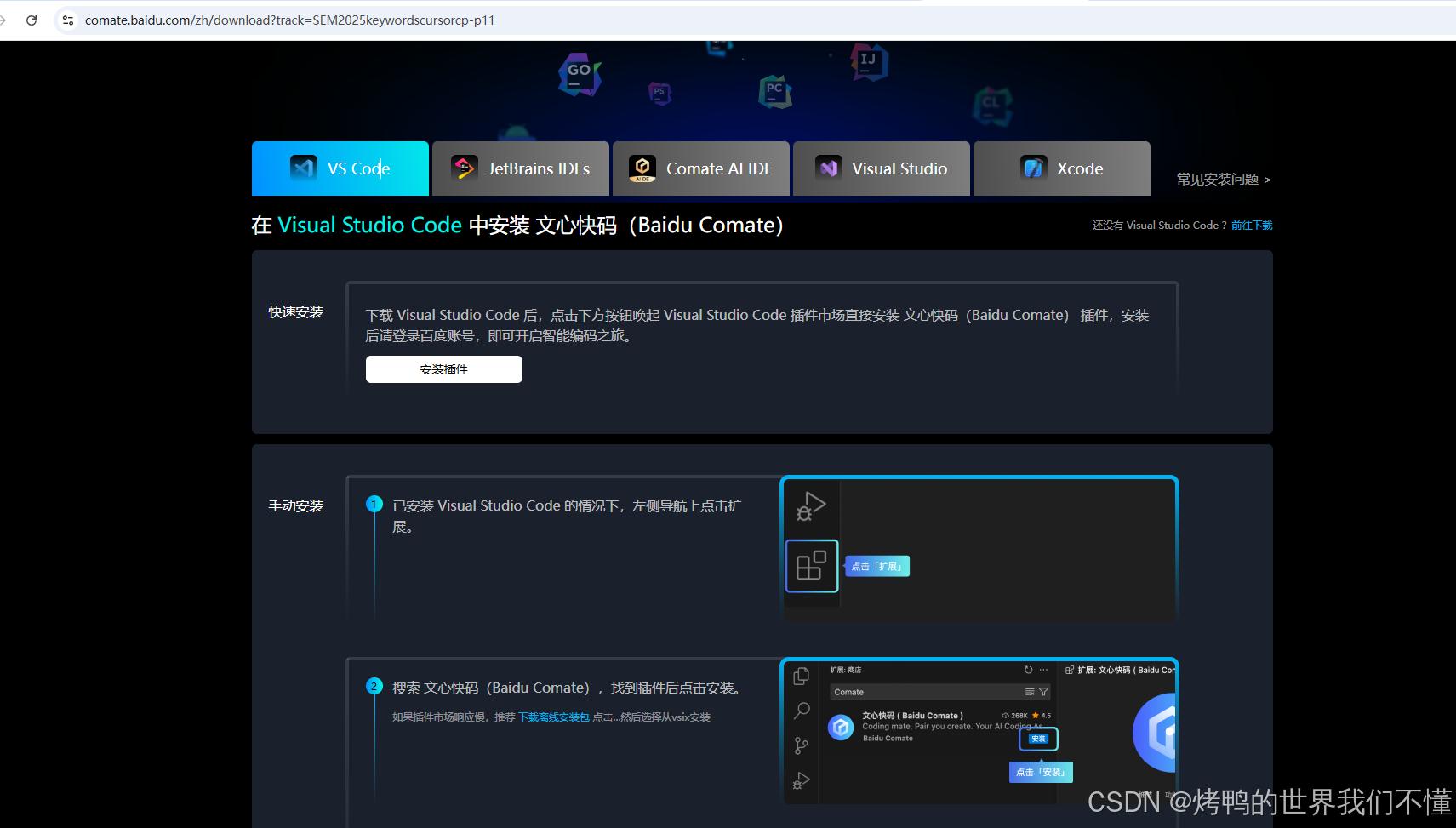1456x828 pixels.
Task: Switch to the Comate AI IDE tab
Action: tap(701, 168)
